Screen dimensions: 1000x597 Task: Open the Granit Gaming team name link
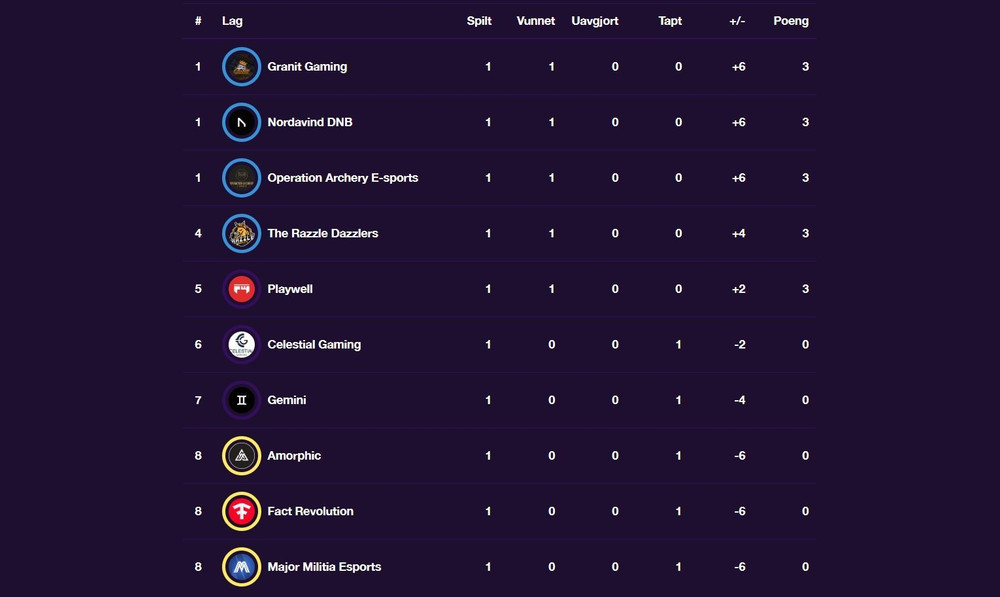307,66
